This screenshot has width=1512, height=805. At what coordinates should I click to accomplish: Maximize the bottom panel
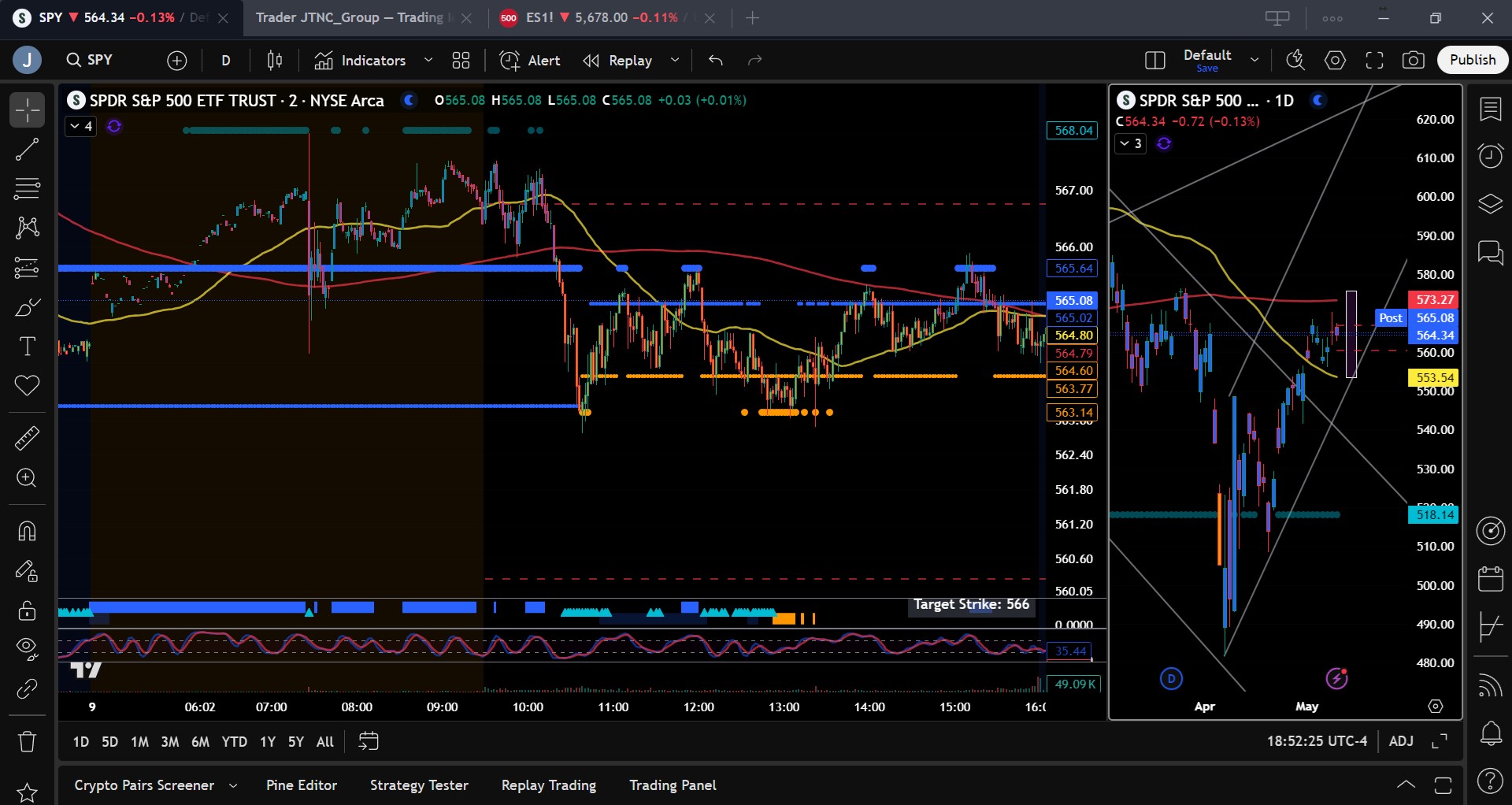pyautogui.click(x=1443, y=785)
